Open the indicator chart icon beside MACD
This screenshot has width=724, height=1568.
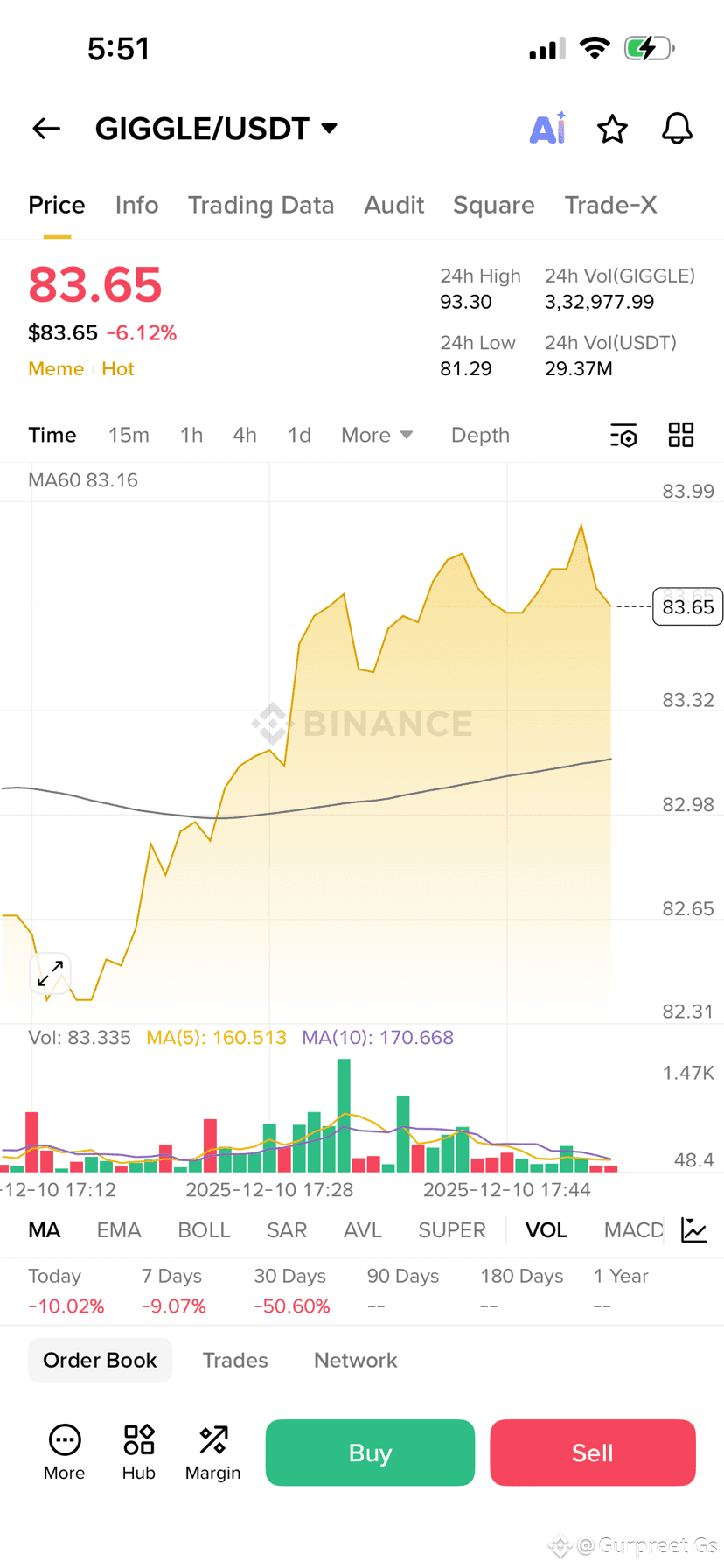click(694, 1229)
